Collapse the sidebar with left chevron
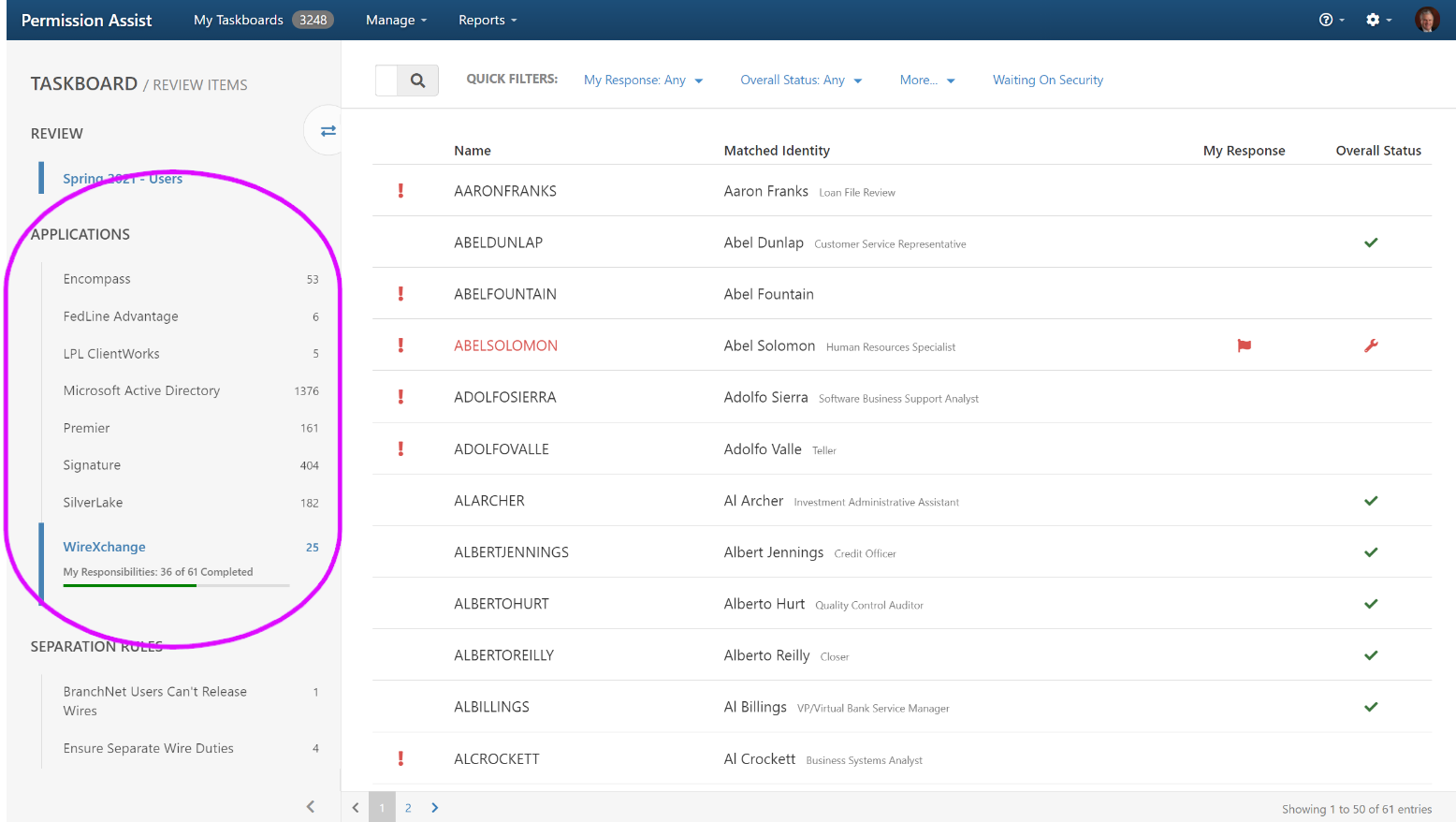Image resolution: width=1456 pixels, height=822 pixels. (x=311, y=806)
